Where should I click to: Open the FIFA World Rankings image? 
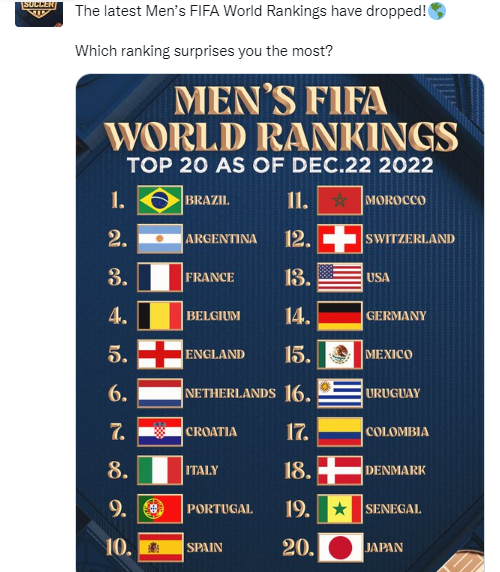[280, 323]
